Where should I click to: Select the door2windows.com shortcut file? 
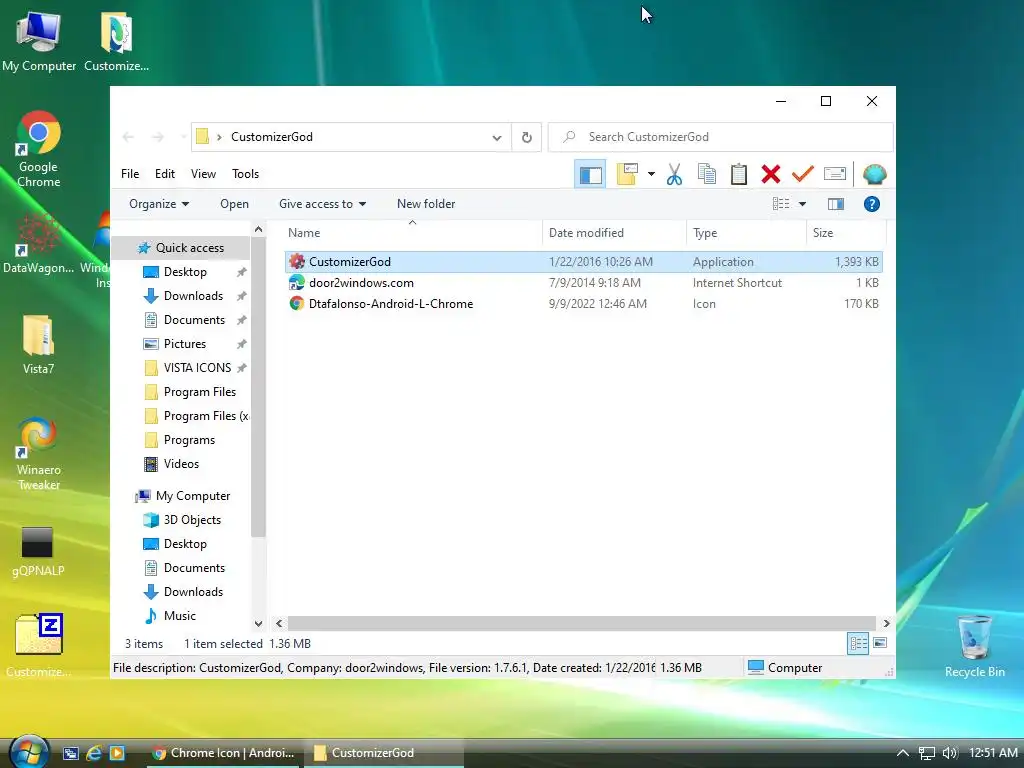[583, 283]
